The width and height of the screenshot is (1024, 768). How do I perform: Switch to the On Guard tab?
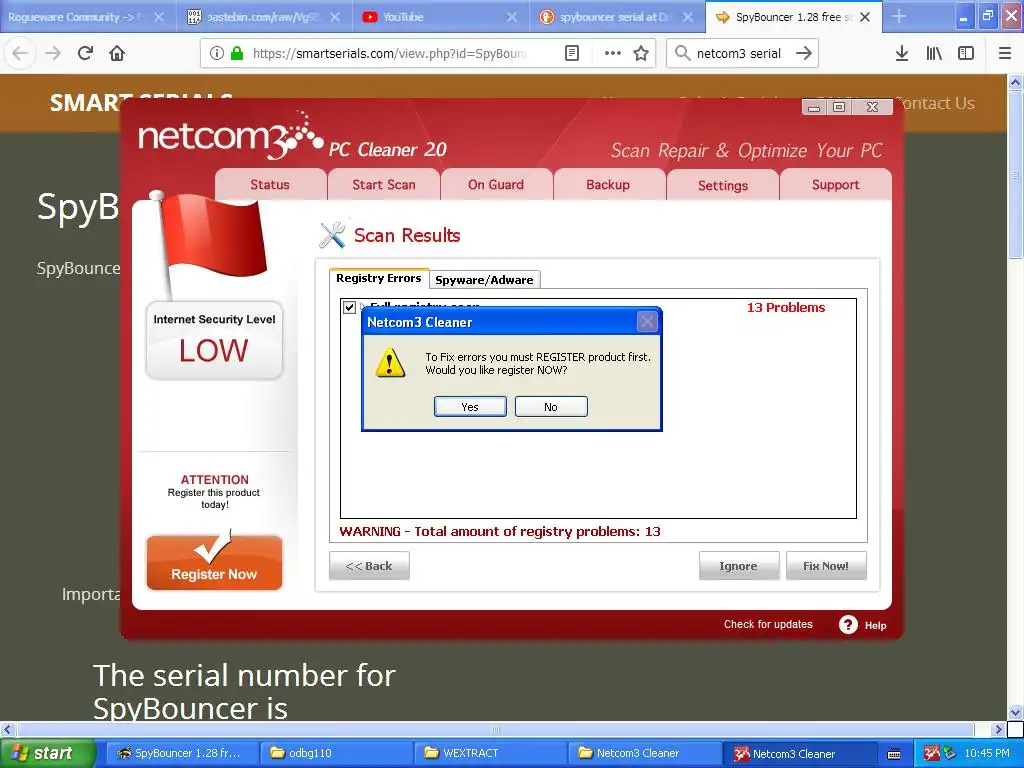click(496, 185)
